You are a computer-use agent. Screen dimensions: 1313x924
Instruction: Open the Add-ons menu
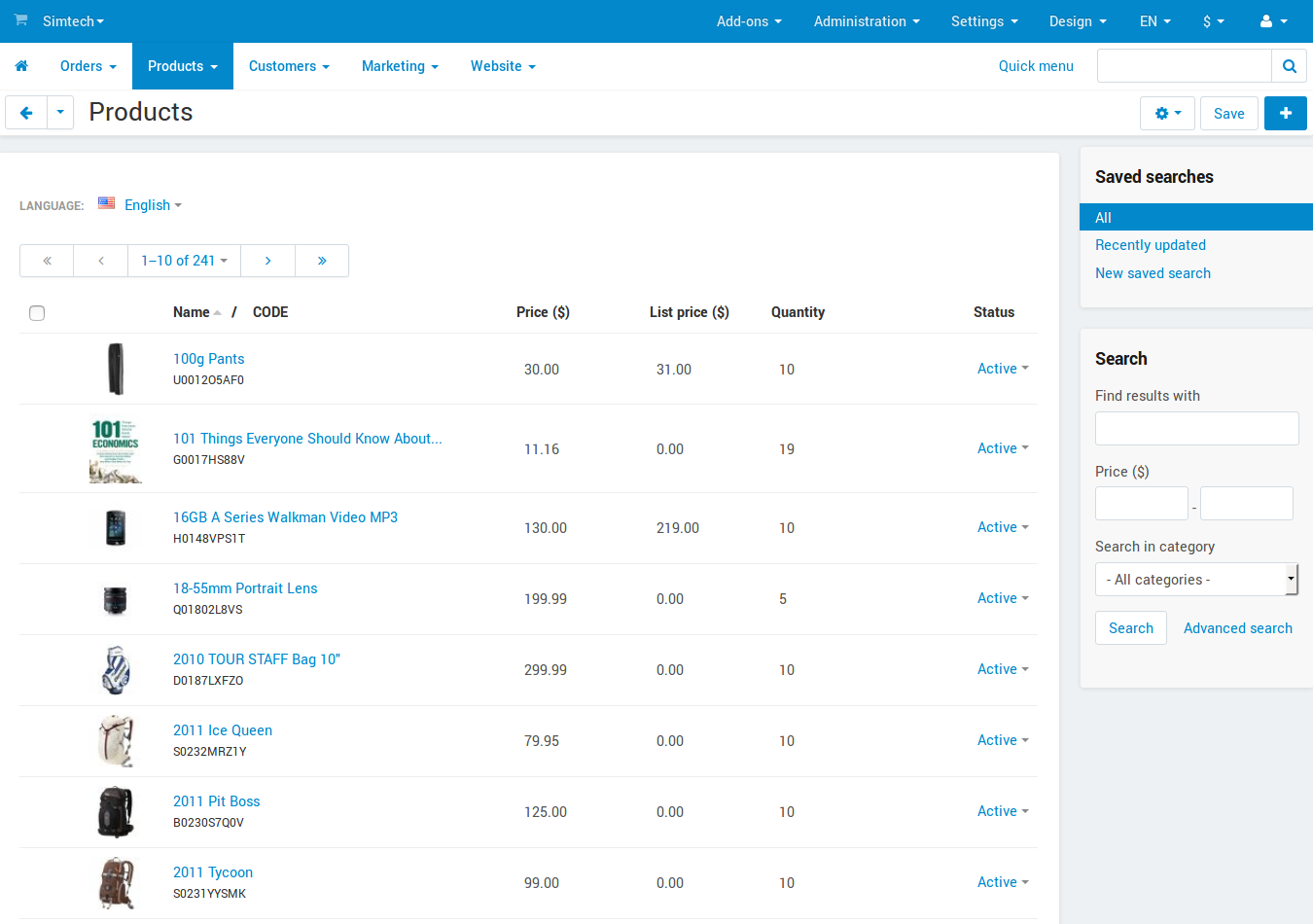(749, 21)
